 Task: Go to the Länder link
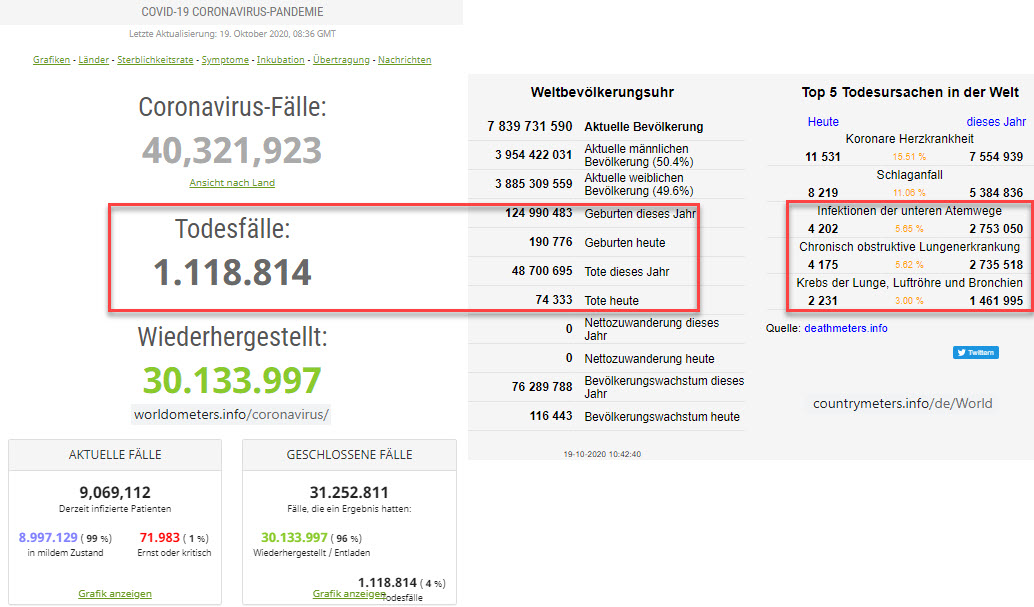tap(94, 60)
